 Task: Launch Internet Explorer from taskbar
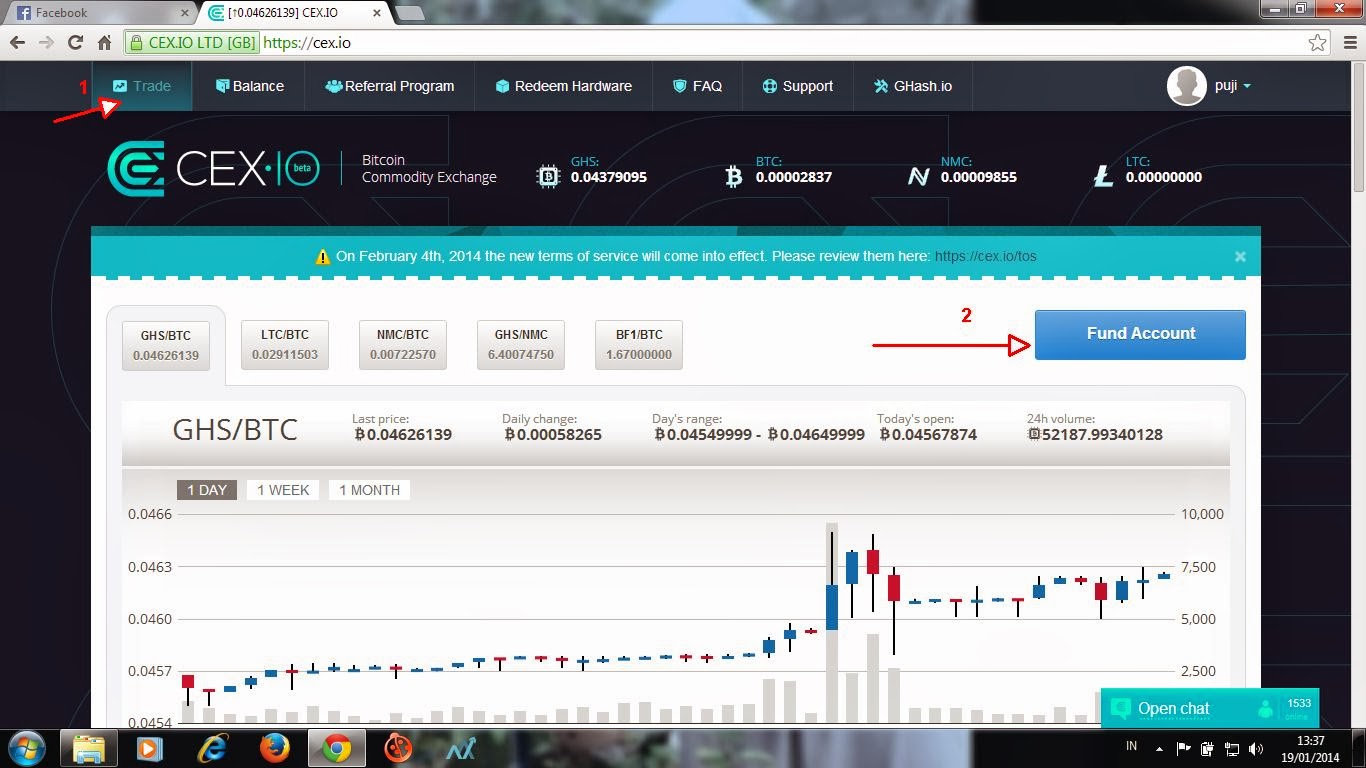[x=212, y=748]
